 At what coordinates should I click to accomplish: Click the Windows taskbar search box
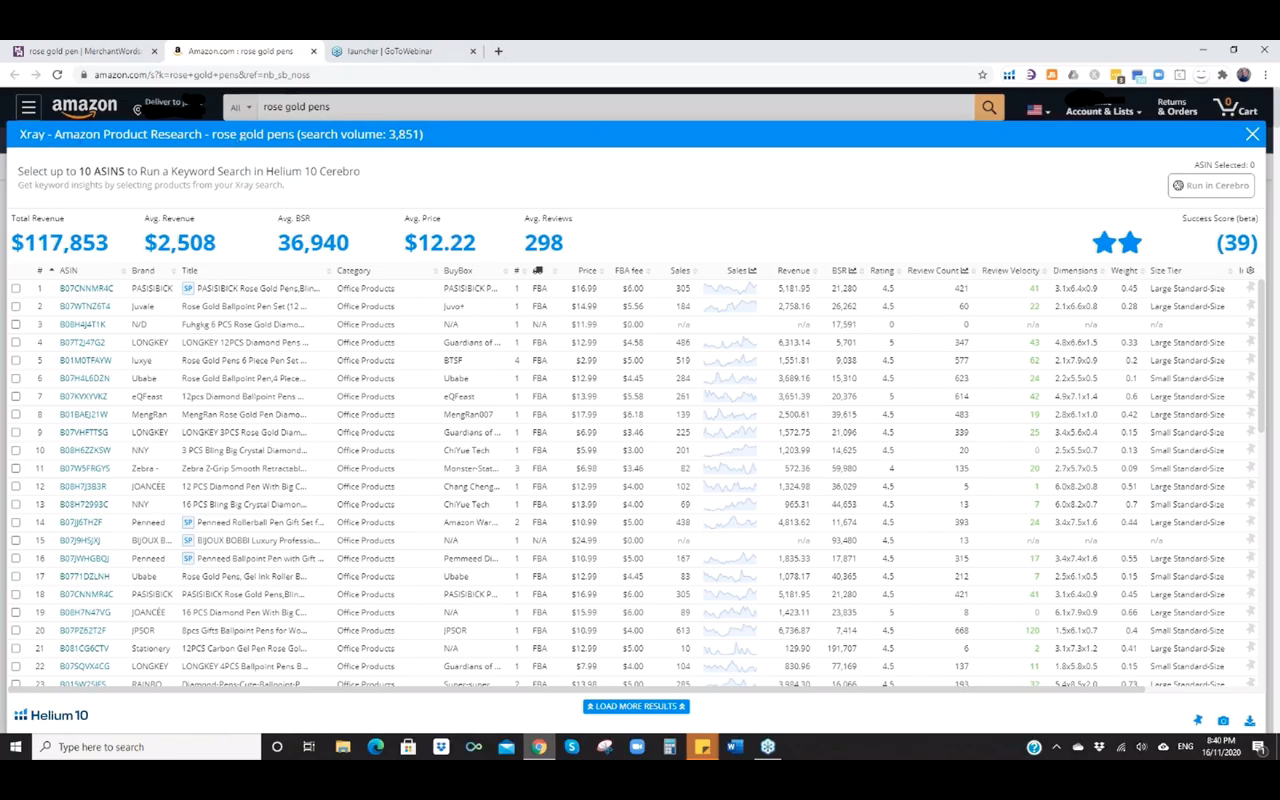(x=146, y=747)
